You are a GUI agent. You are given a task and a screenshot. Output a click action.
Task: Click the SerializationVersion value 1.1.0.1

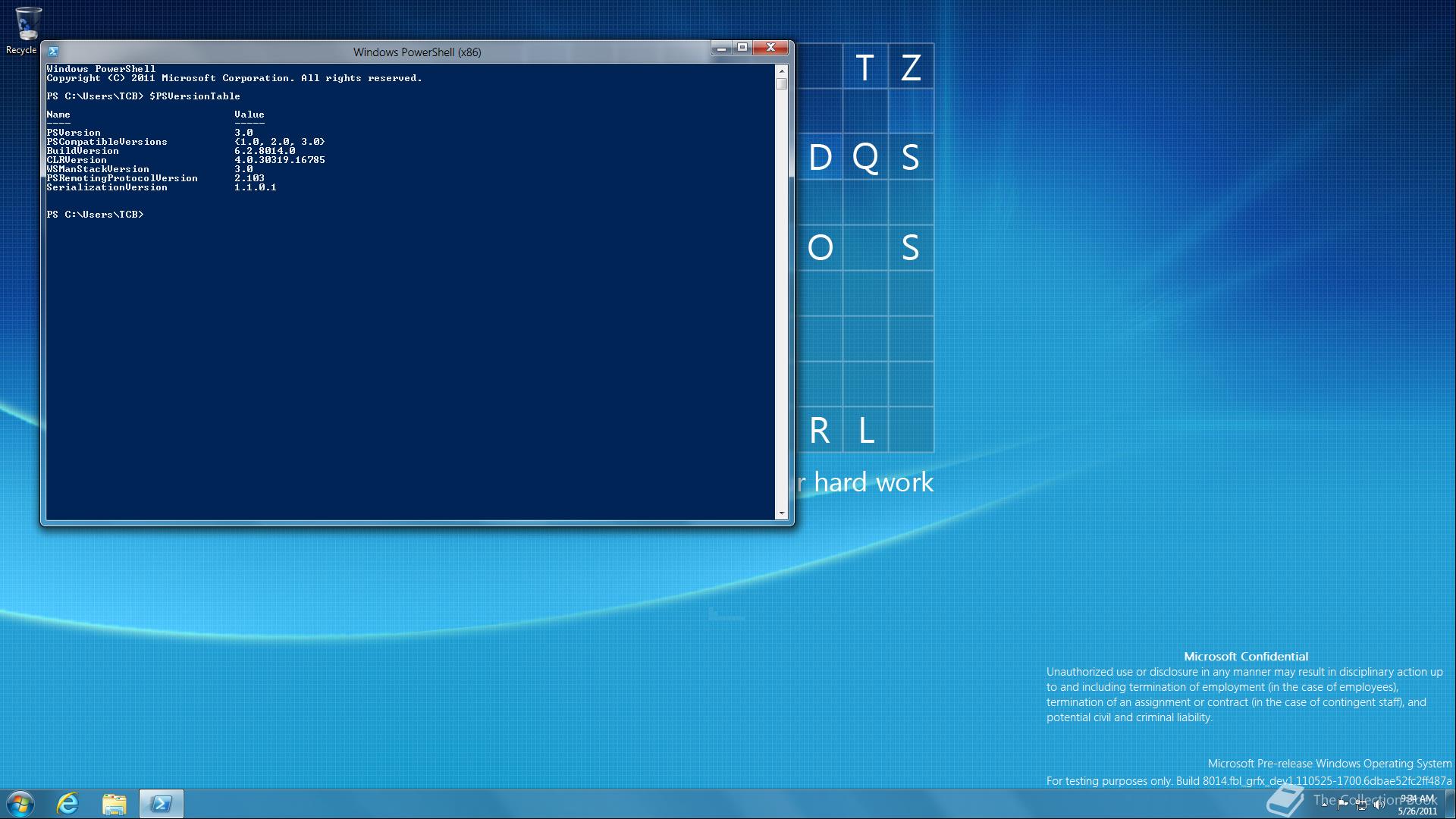click(x=256, y=187)
